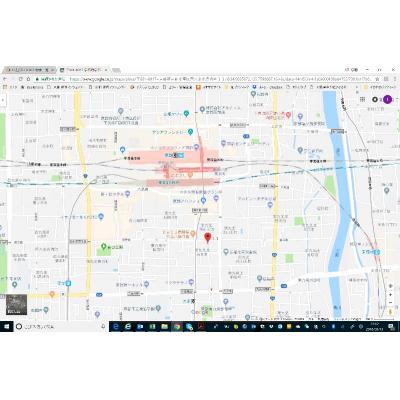Open Microsoft Edge from the taskbar
This screenshot has width=400, height=400.
(116, 327)
